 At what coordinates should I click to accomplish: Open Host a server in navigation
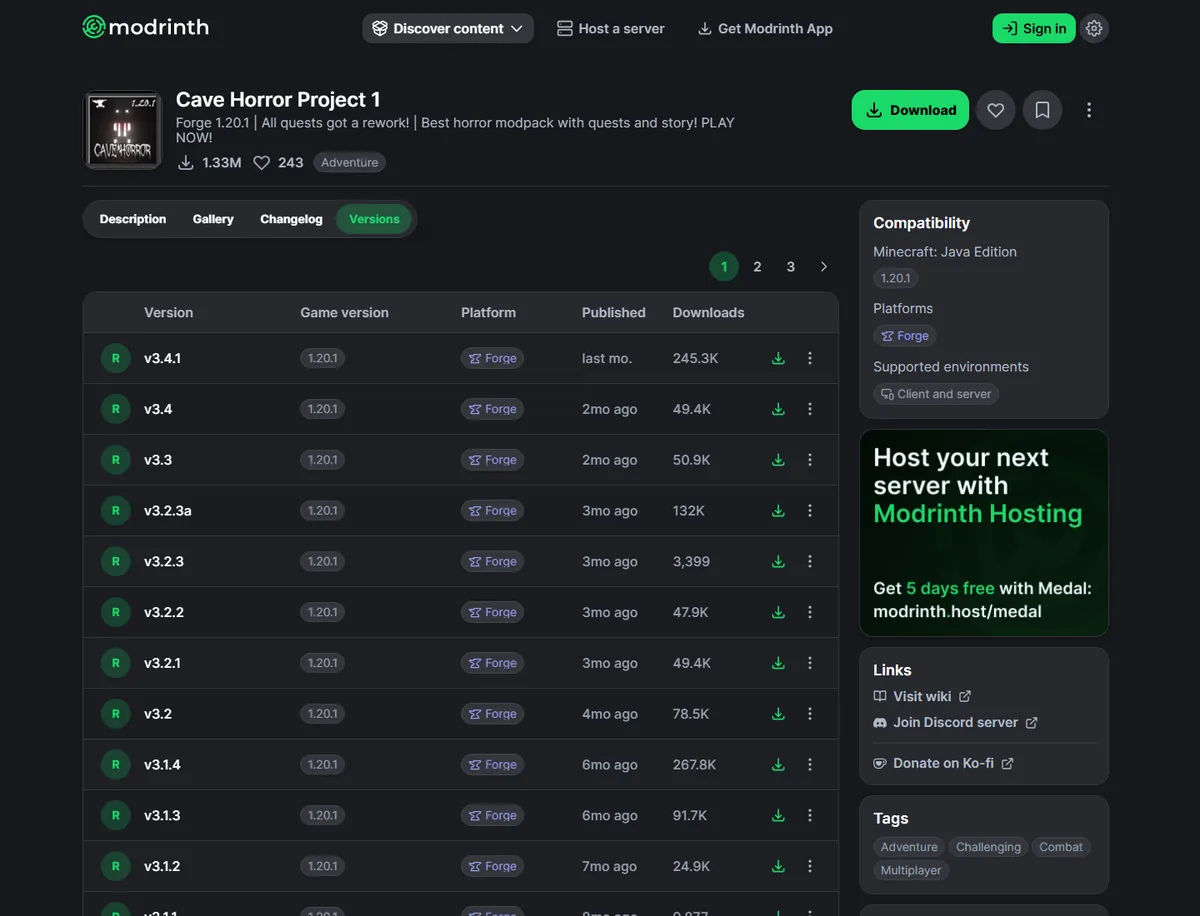611,28
